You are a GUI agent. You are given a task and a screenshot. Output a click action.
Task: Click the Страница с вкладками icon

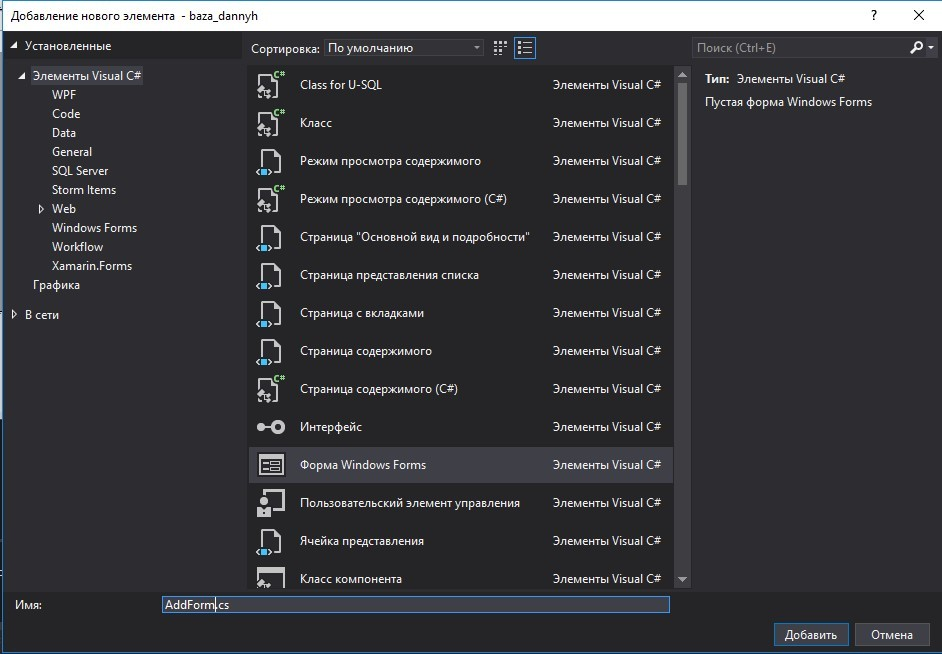tap(269, 313)
